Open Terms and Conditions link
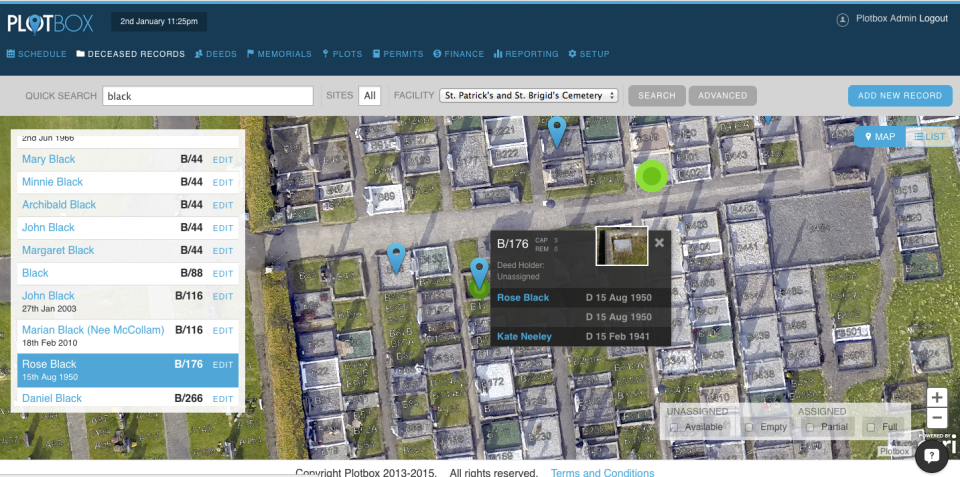 602,473
